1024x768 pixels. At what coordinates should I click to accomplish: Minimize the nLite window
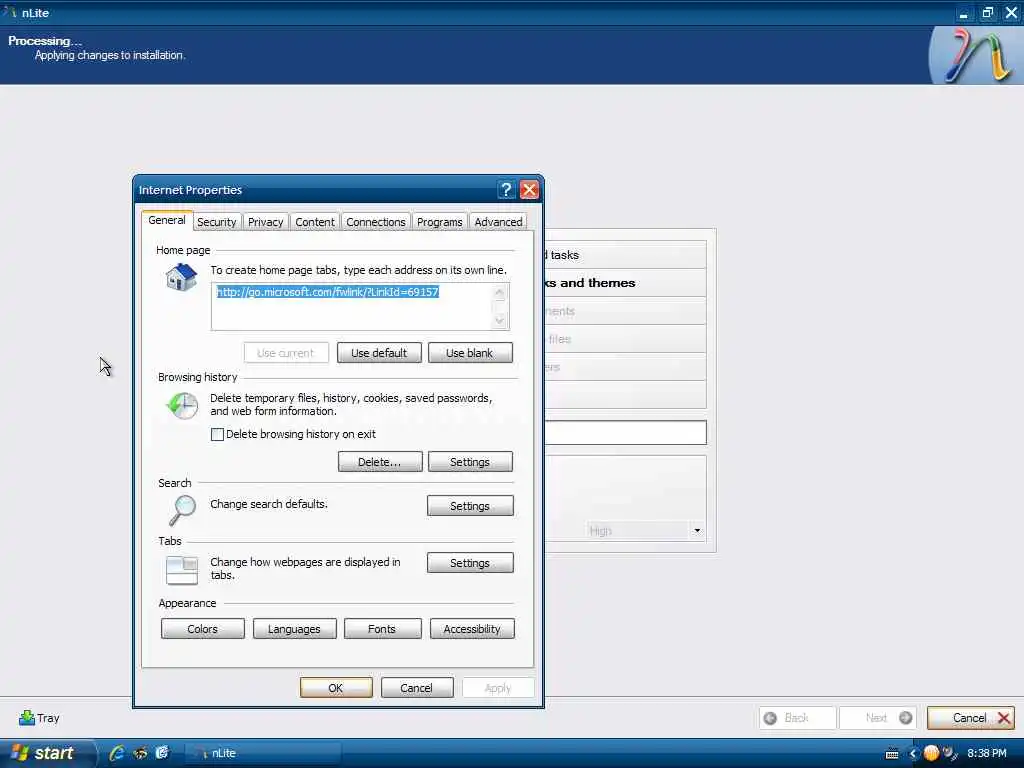963,12
